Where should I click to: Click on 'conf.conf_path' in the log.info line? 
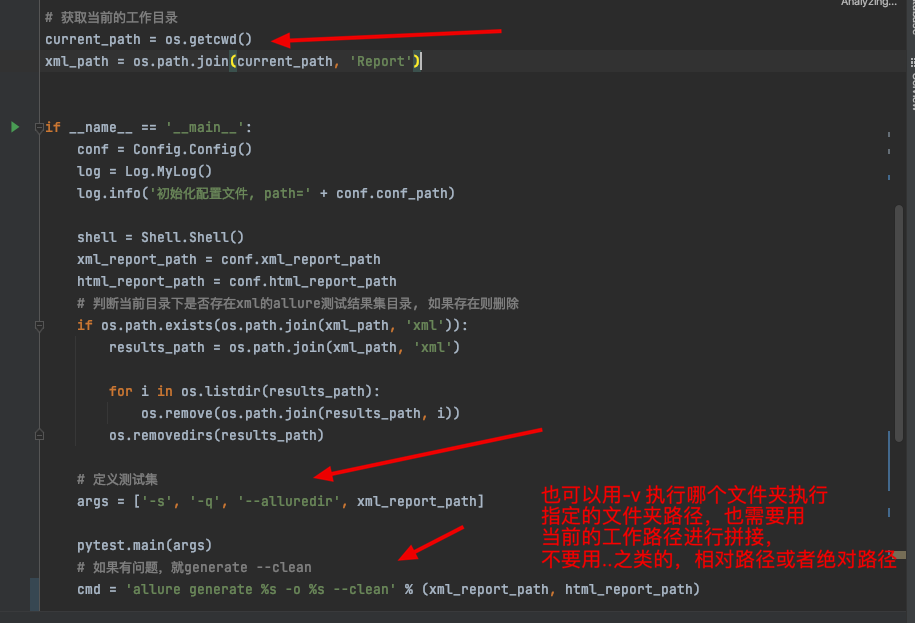pyautogui.click(x=391, y=193)
